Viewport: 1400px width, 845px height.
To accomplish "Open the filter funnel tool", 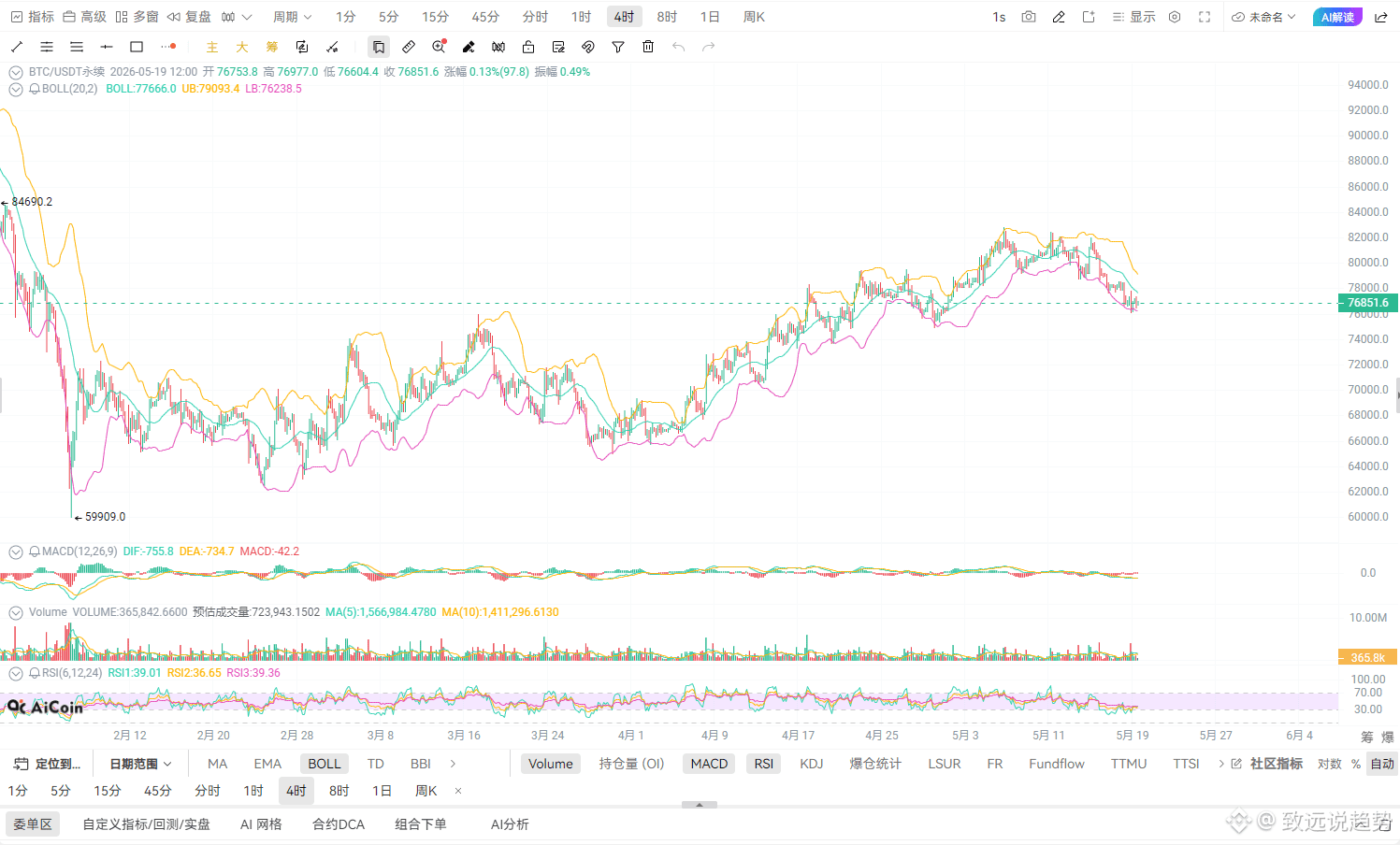I will [x=618, y=47].
